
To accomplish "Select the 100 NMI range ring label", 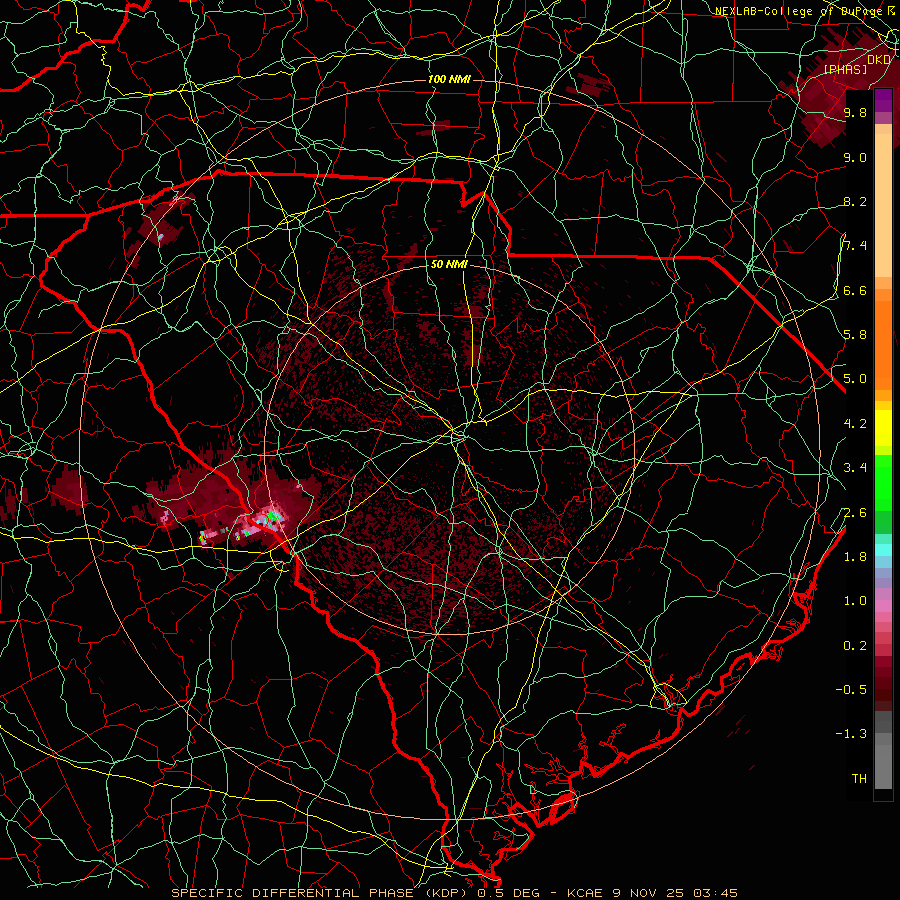I will pyautogui.click(x=449, y=79).
